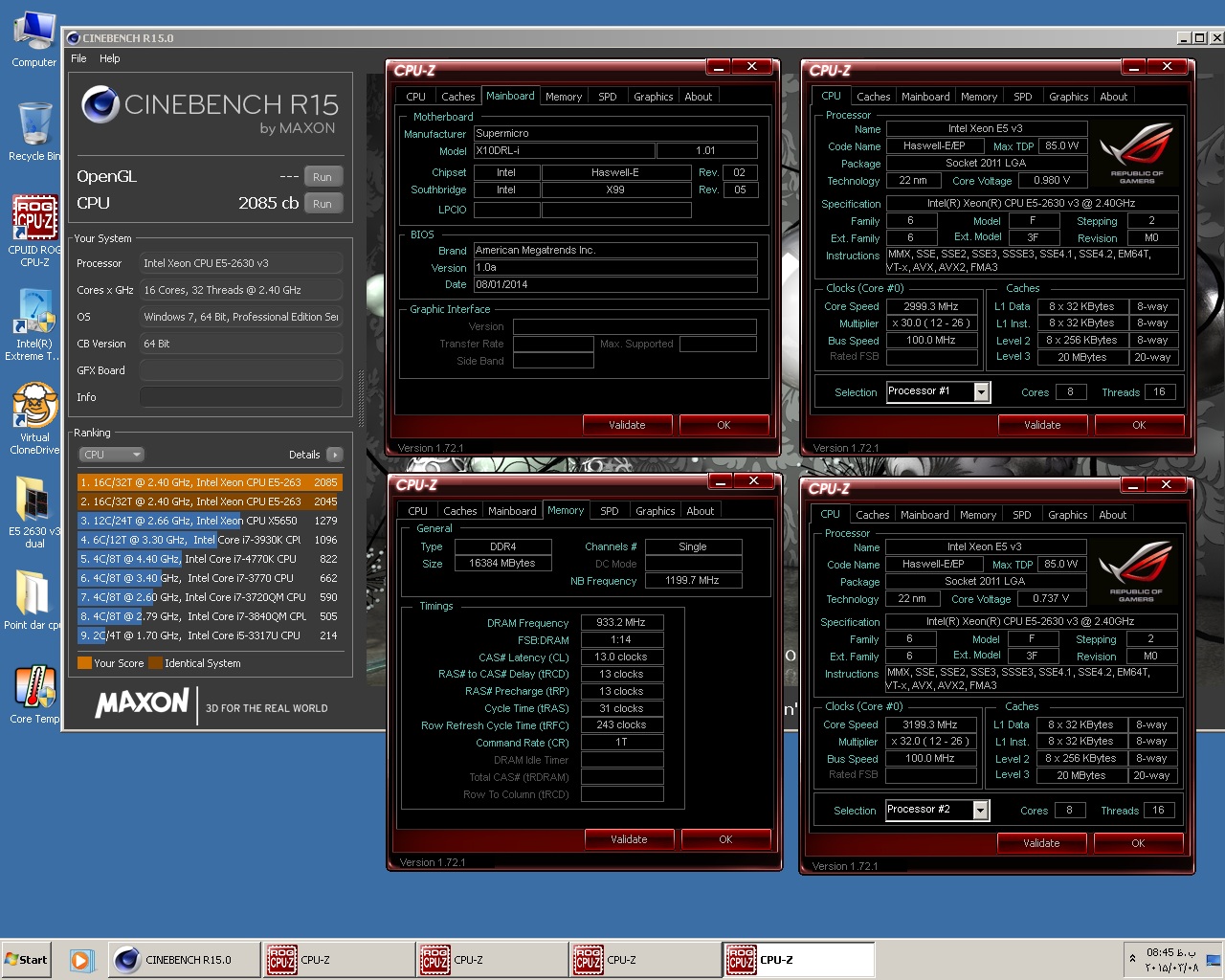Open the Point dar cpu folder
The width and height of the screenshot is (1225, 980).
click(x=34, y=600)
